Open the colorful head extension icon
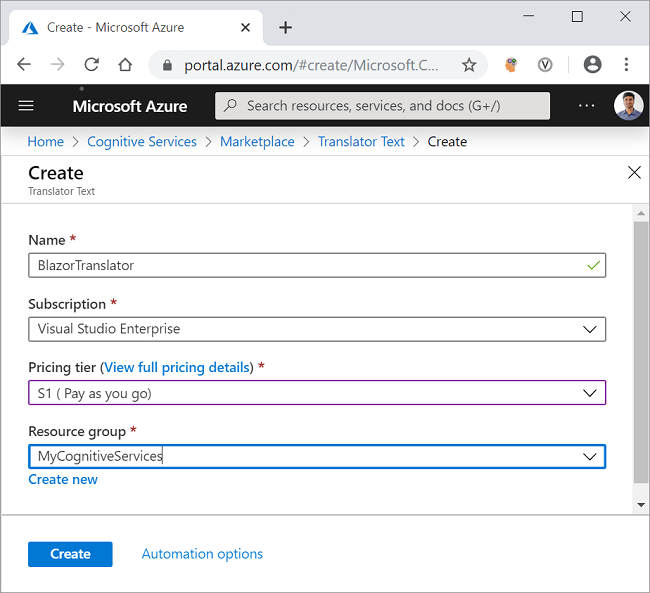The width and height of the screenshot is (650, 593). pyautogui.click(x=511, y=65)
